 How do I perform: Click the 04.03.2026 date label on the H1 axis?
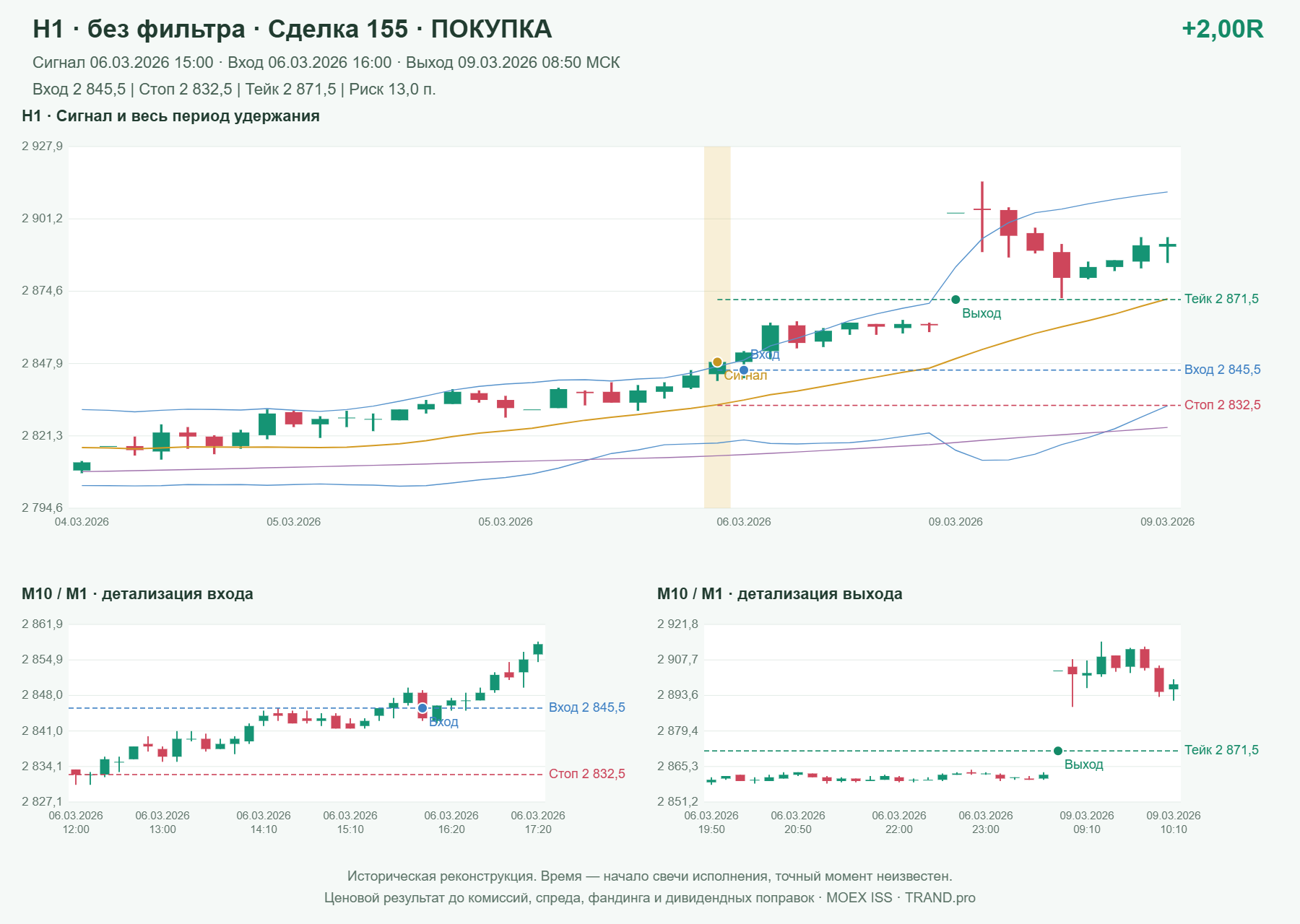(x=82, y=522)
